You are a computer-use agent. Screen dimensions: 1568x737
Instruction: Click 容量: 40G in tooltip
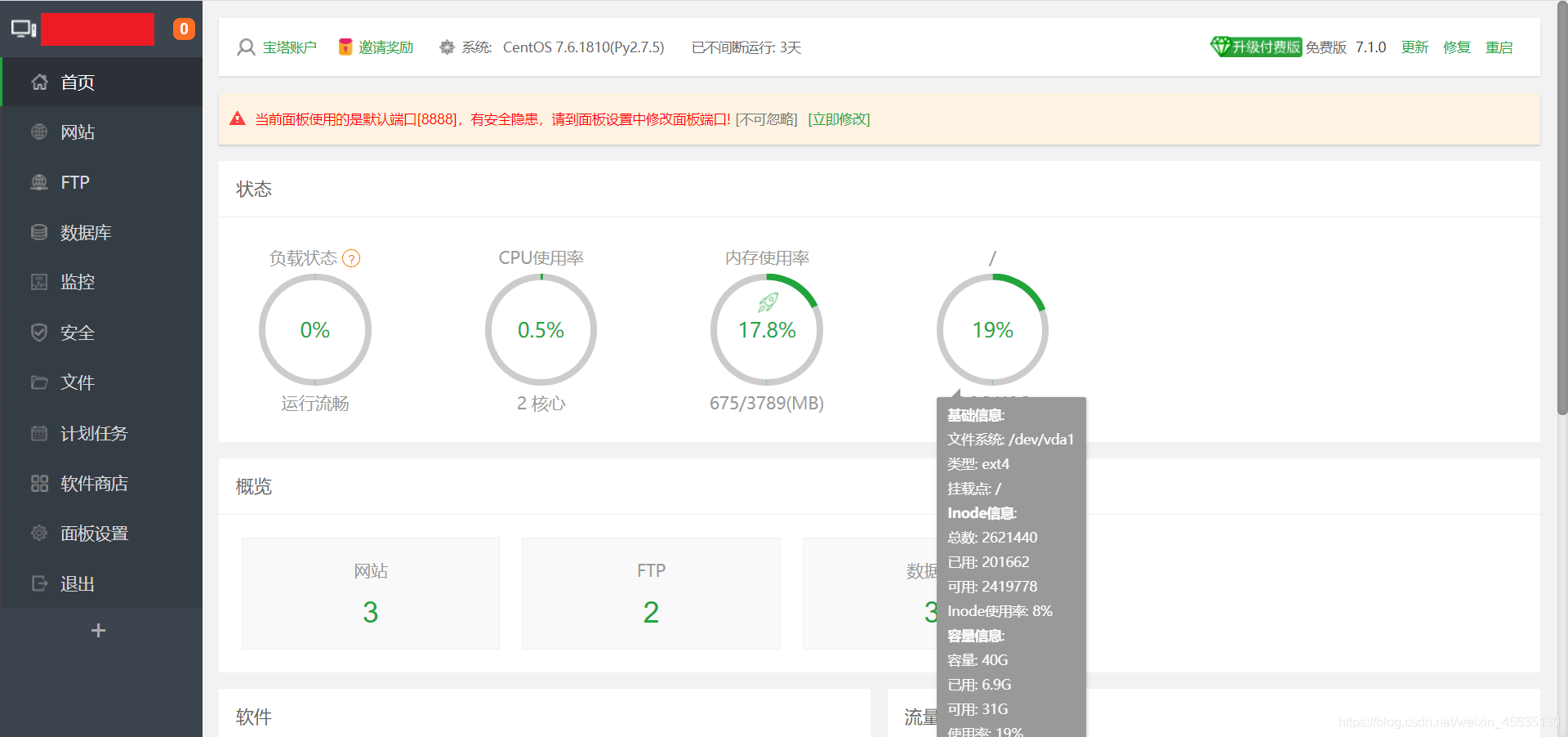tap(978, 660)
